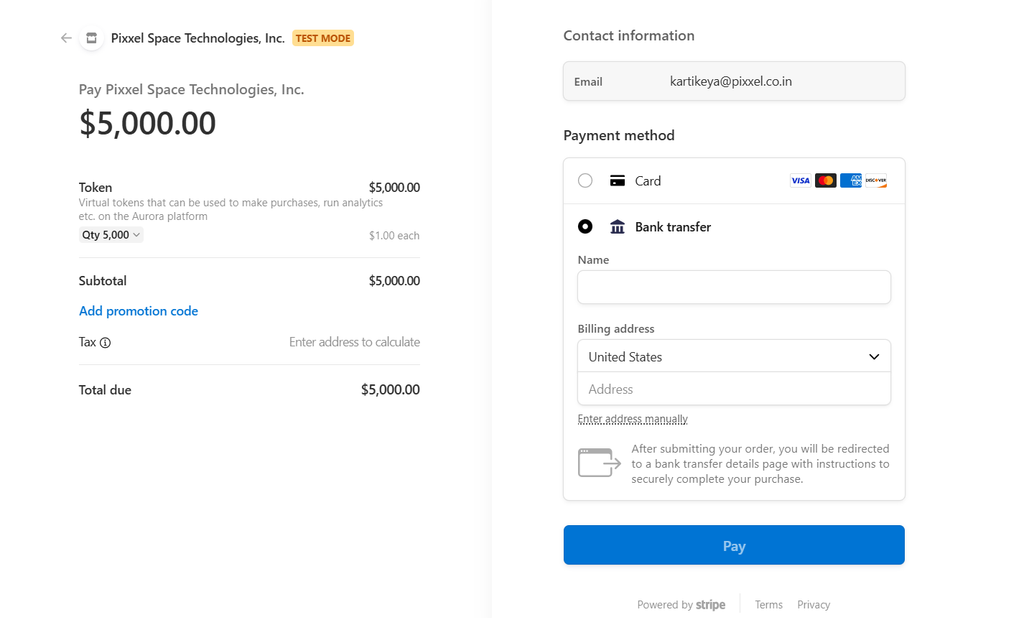Click the Discover card logo
This screenshot has width=1024, height=618.
pyautogui.click(x=876, y=181)
